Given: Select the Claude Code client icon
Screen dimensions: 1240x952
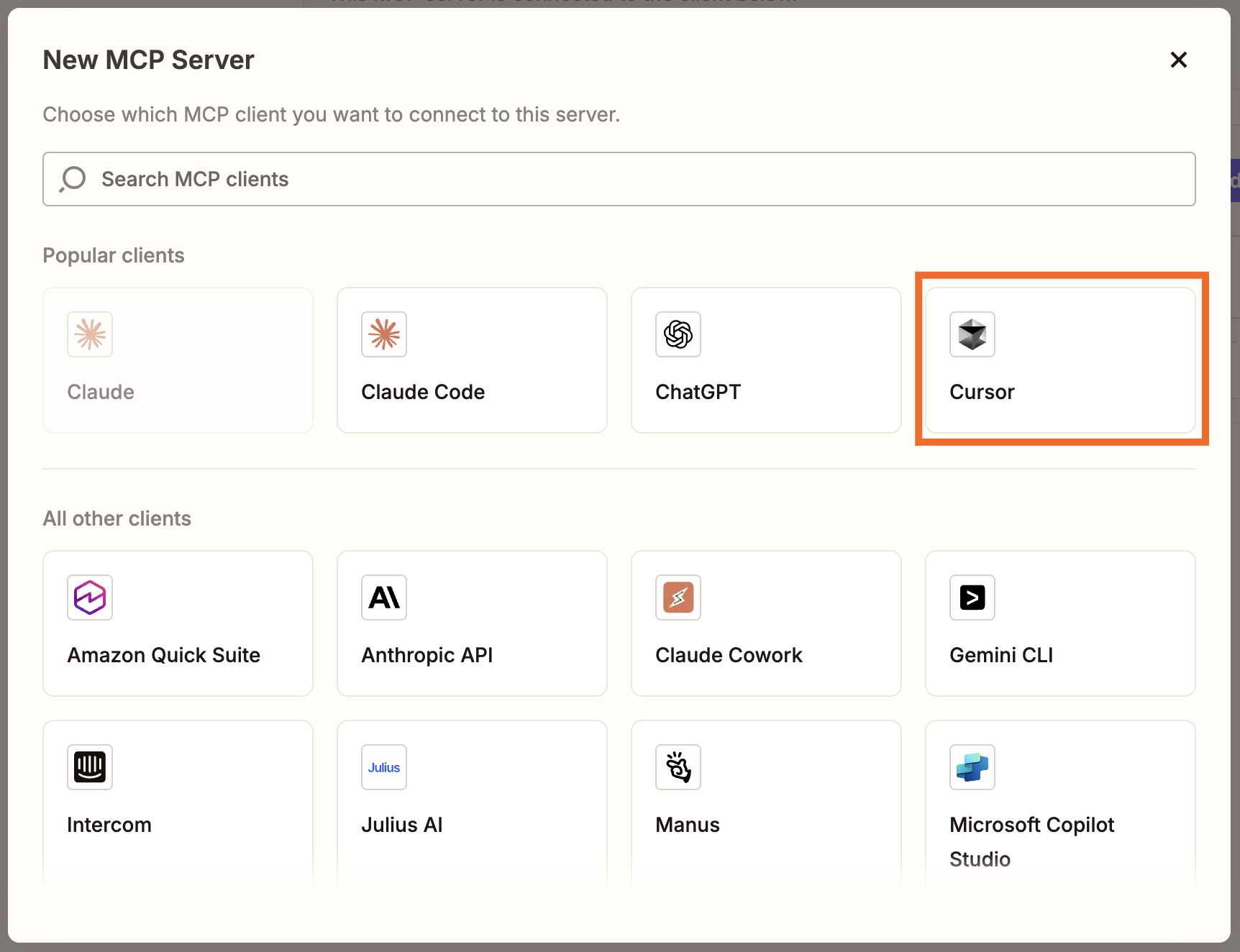Looking at the screenshot, I should [384, 334].
